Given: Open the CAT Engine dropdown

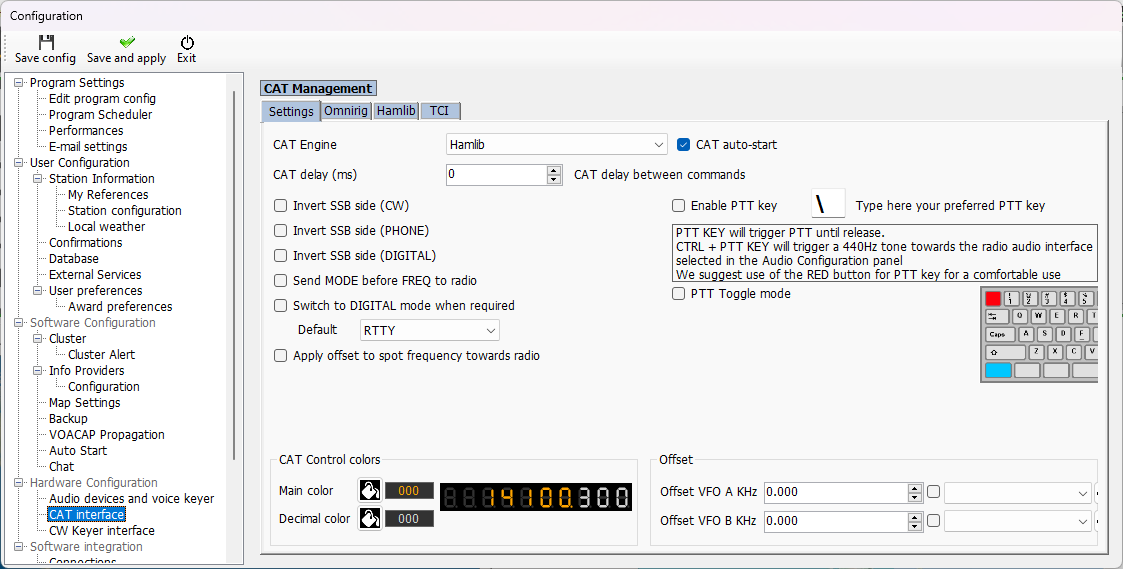Looking at the screenshot, I should pos(556,145).
